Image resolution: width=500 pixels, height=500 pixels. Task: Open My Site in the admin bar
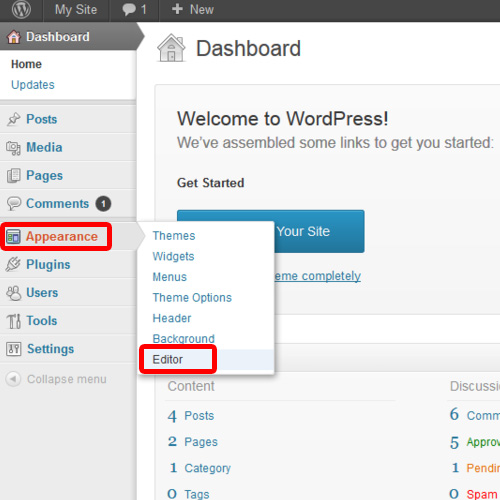[76, 9]
